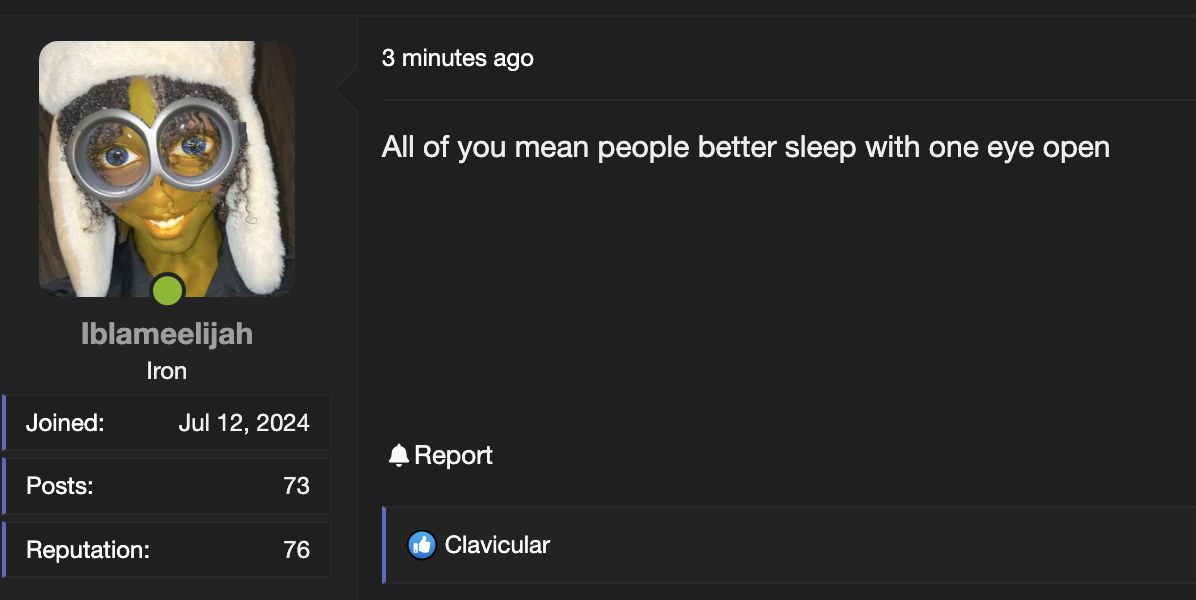The width and height of the screenshot is (1196, 600).
Task: Click the "Posts:" label
Action: [x=60, y=486]
